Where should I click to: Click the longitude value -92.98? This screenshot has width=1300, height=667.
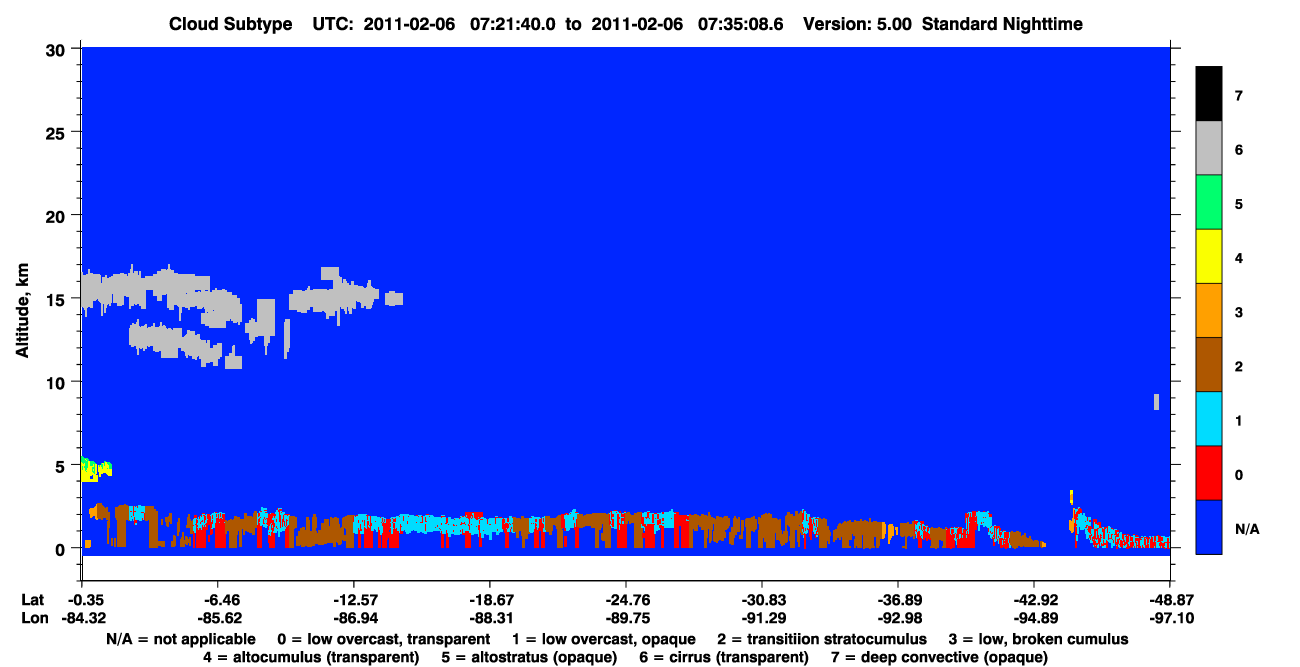[898, 618]
